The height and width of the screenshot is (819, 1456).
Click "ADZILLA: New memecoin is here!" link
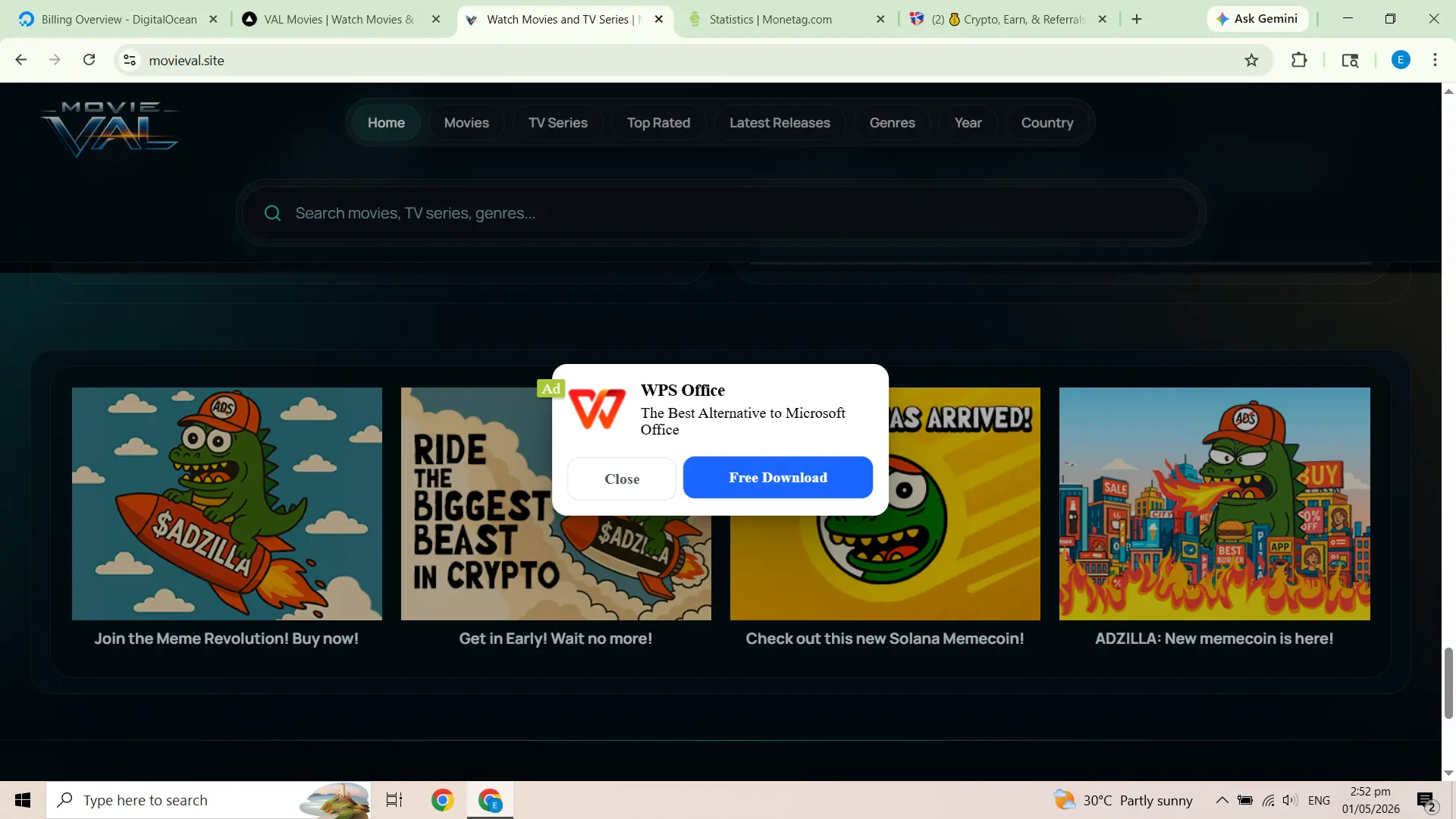[x=1214, y=639]
